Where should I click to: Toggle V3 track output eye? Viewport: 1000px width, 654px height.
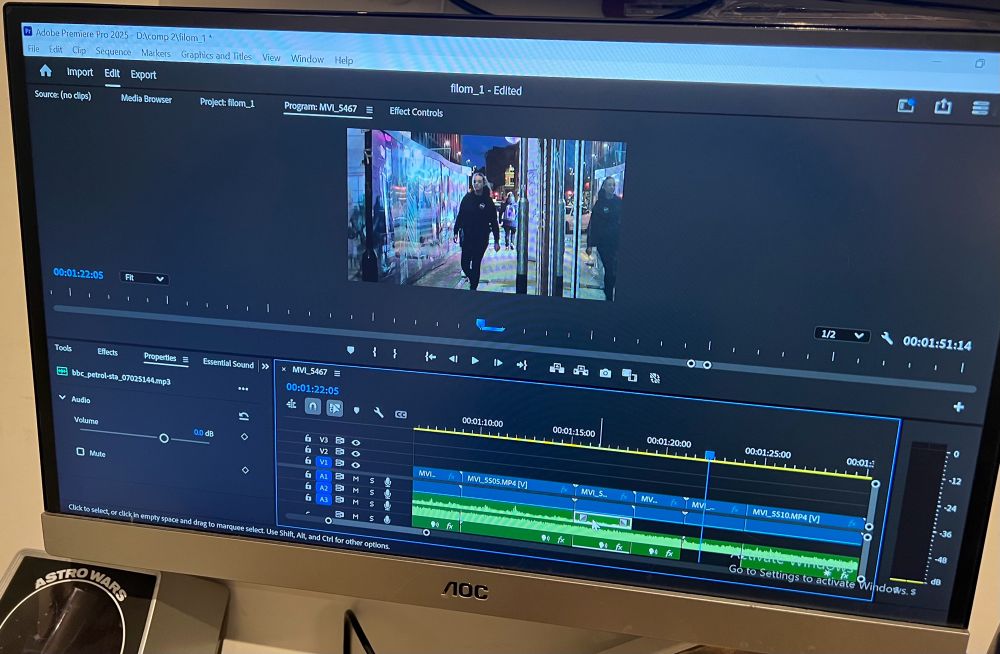click(x=356, y=442)
